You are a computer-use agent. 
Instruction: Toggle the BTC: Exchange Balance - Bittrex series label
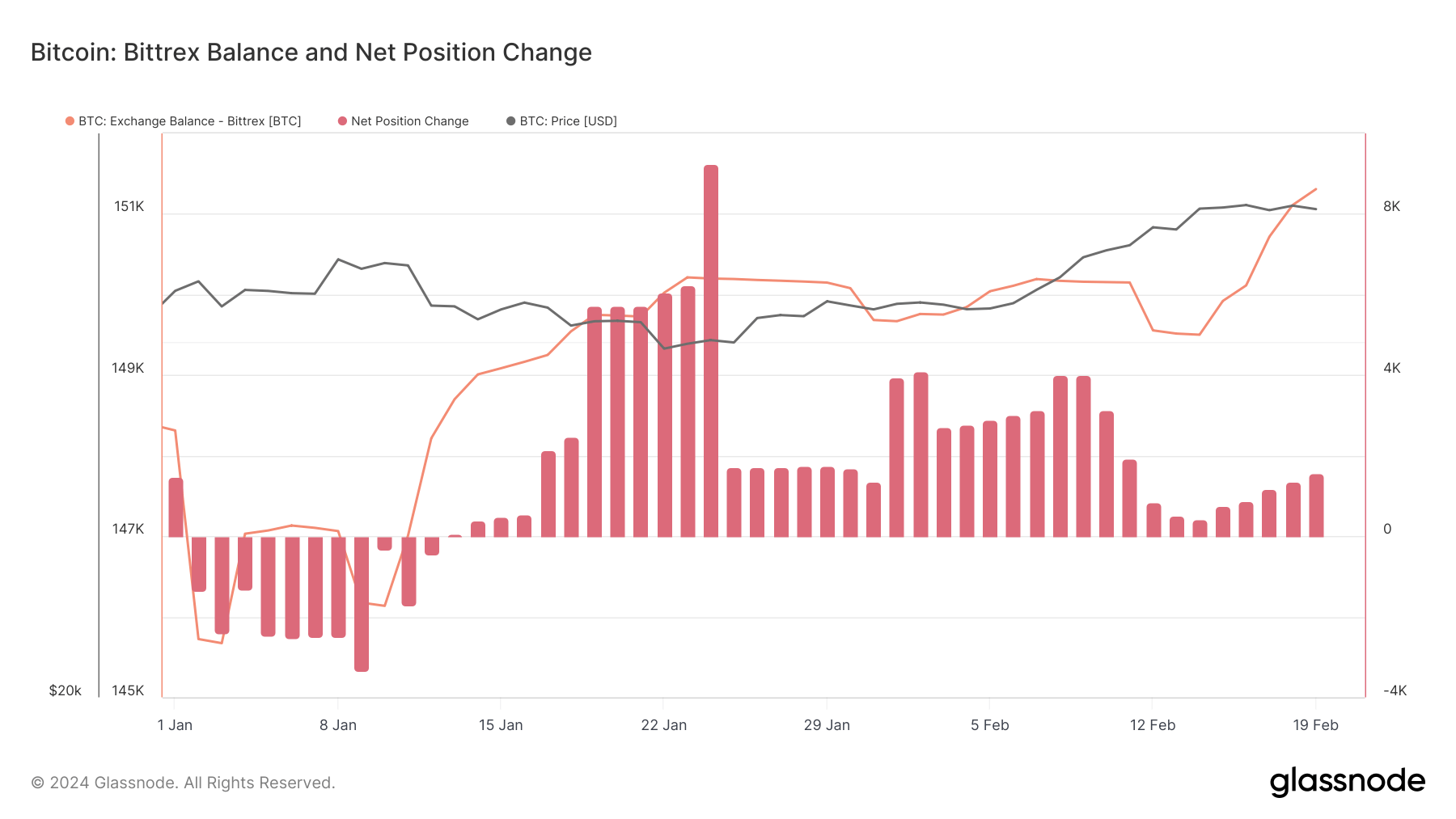[189, 121]
